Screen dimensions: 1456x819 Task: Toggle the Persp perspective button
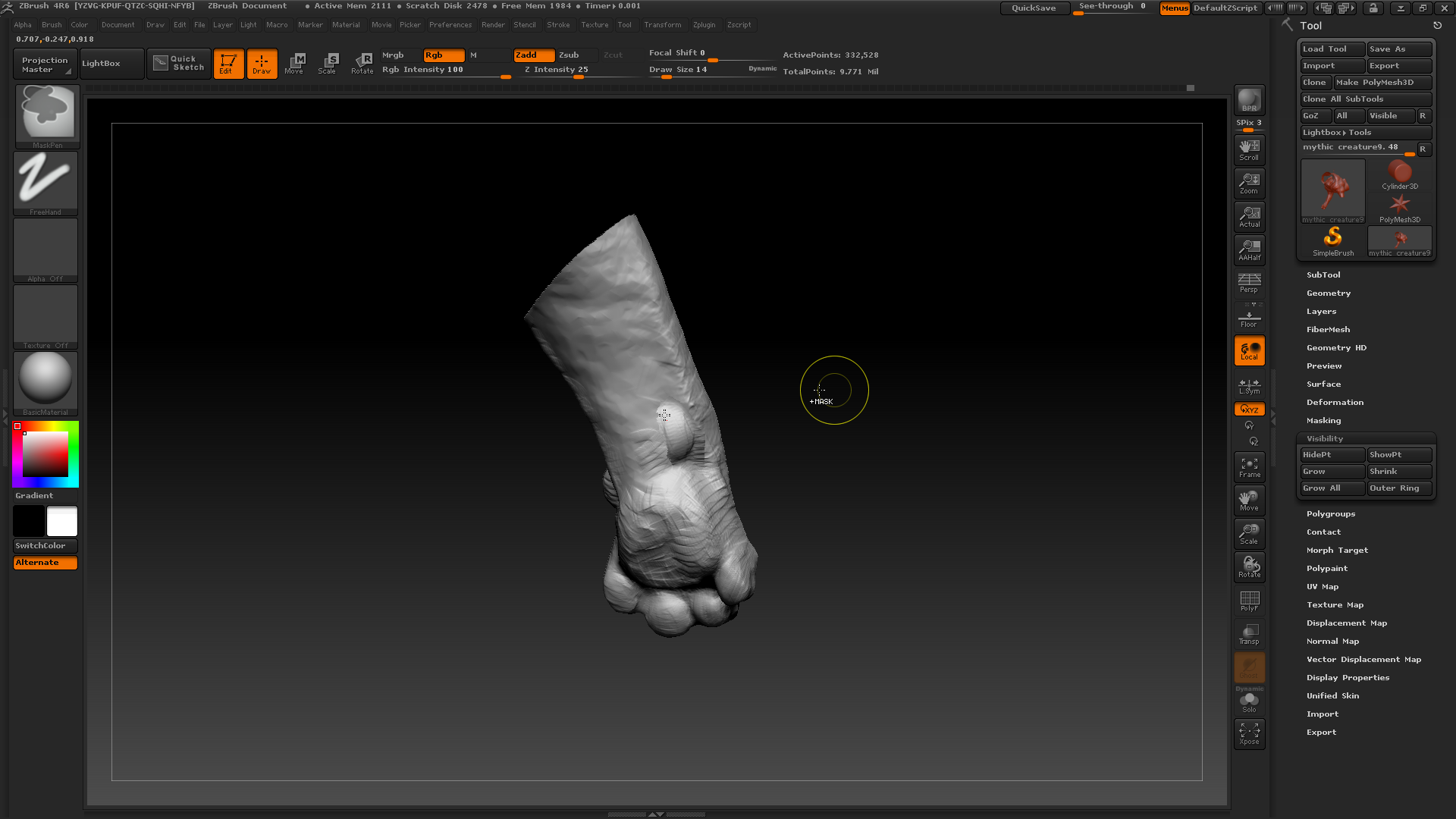tap(1249, 283)
